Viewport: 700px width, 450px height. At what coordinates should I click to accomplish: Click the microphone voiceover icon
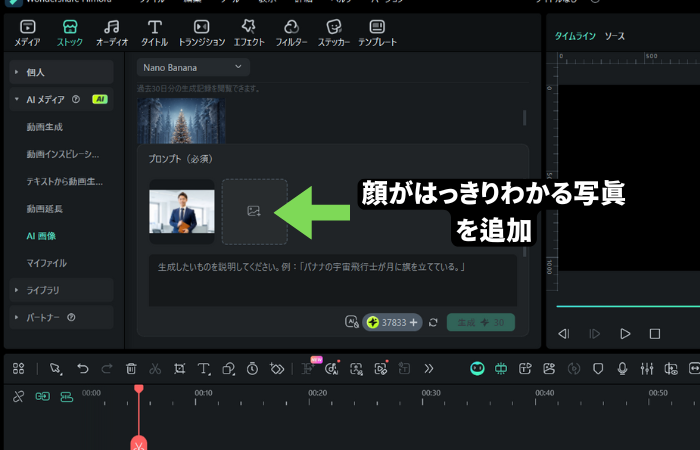pyautogui.click(x=622, y=368)
